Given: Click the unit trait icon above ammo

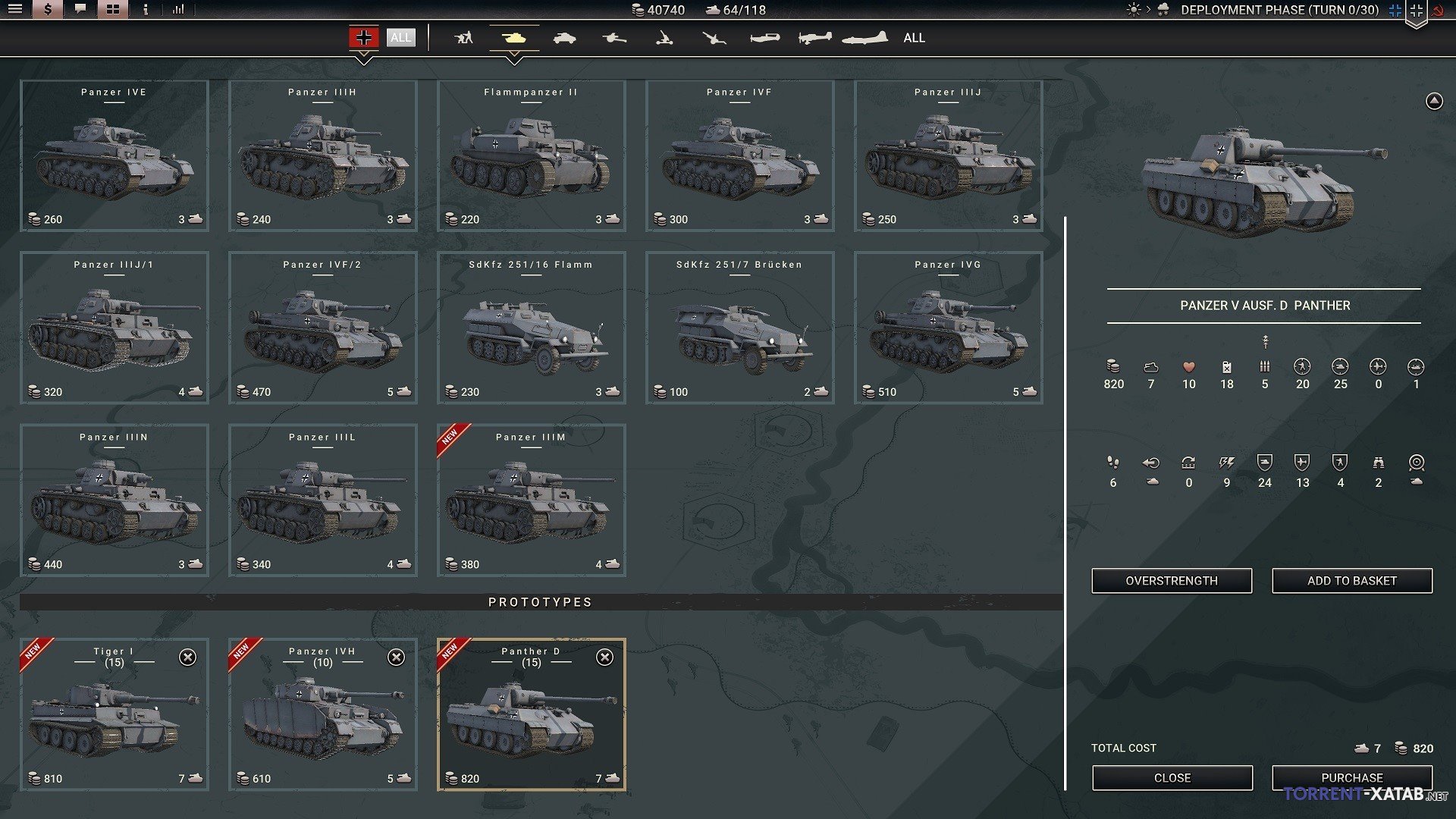Looking at the screenshot, I should (x=1265, y=342).
